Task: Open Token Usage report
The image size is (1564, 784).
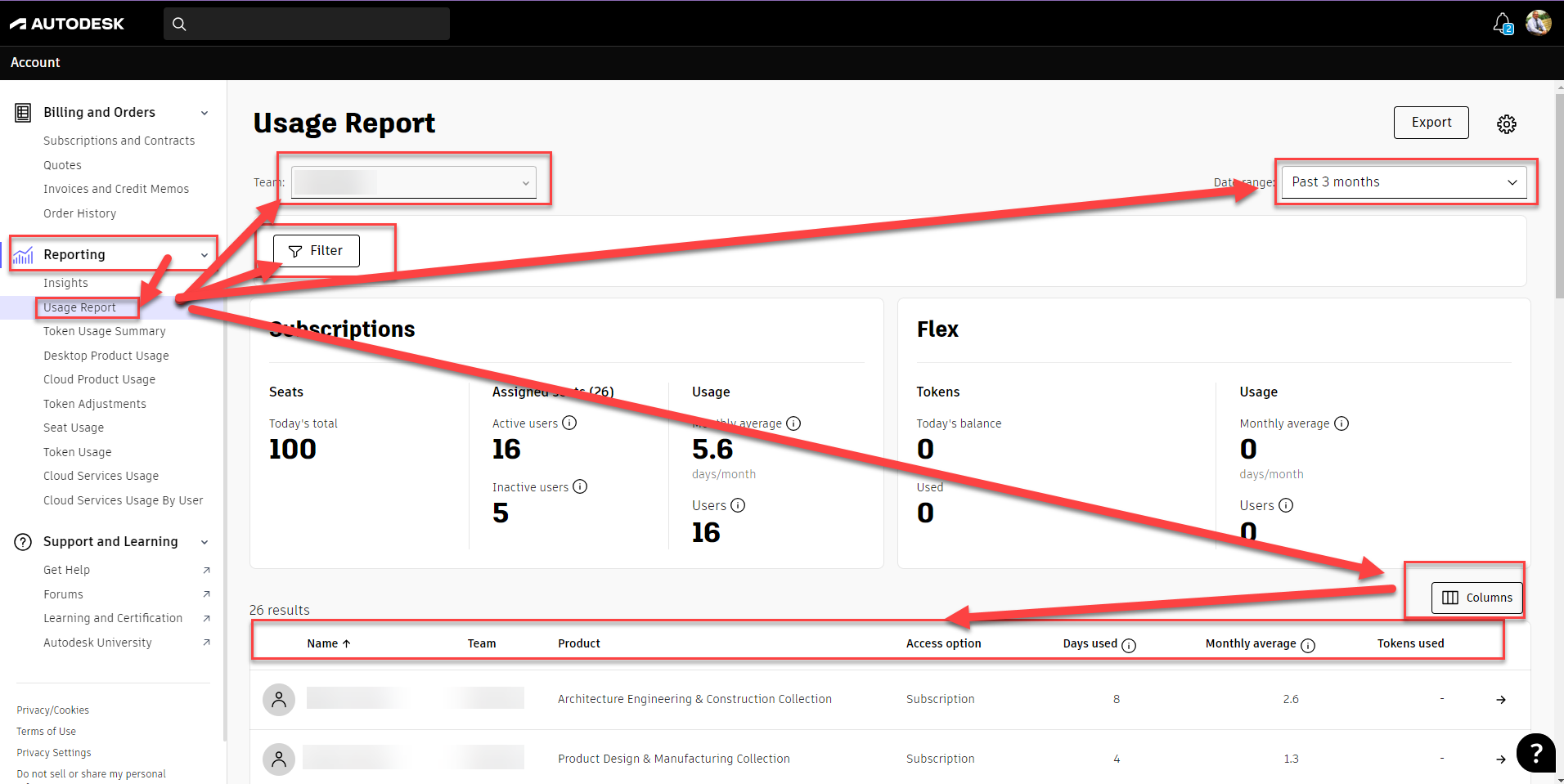Action: coord(78,452)
